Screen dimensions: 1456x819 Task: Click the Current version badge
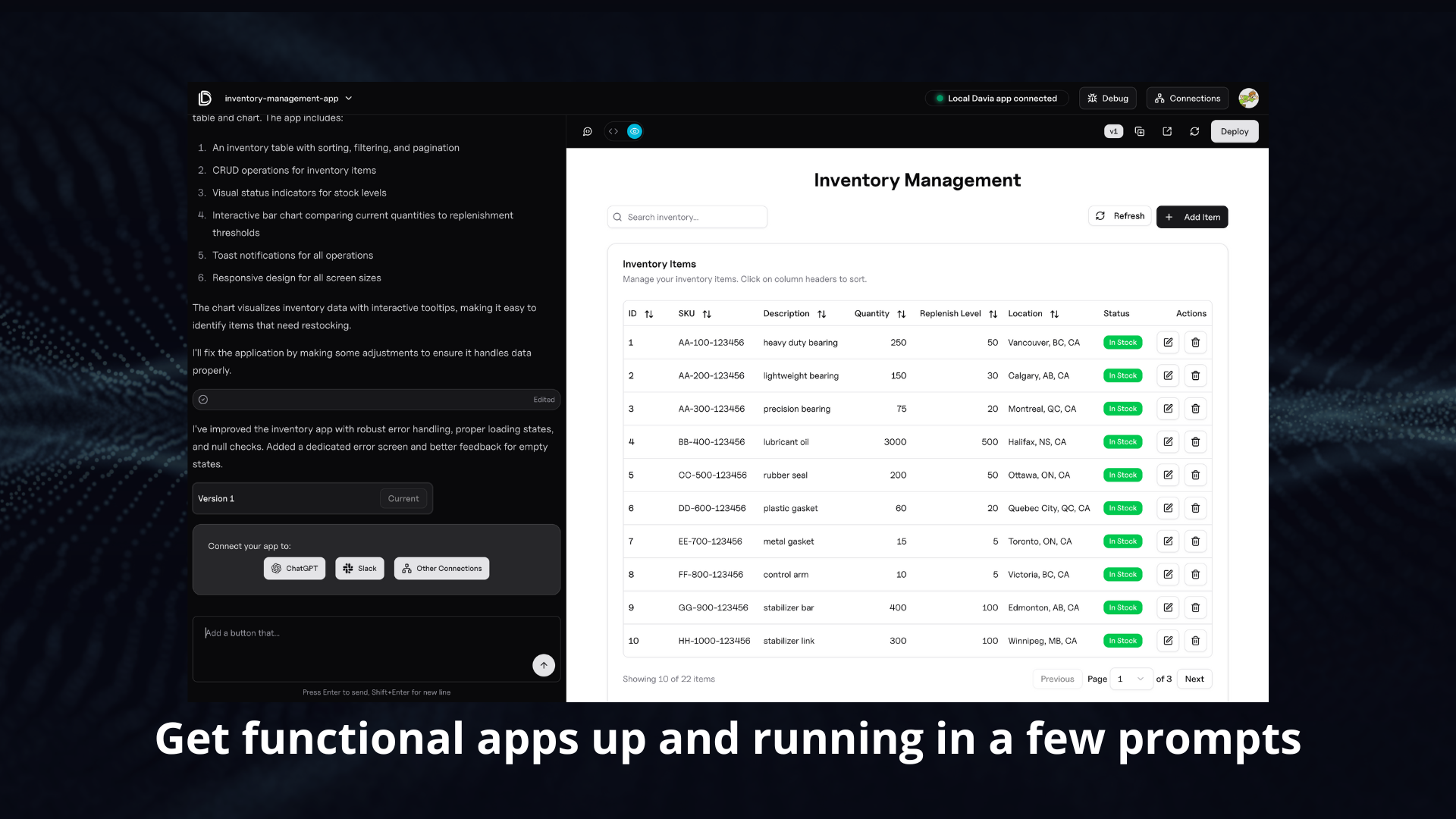point(403,499)
